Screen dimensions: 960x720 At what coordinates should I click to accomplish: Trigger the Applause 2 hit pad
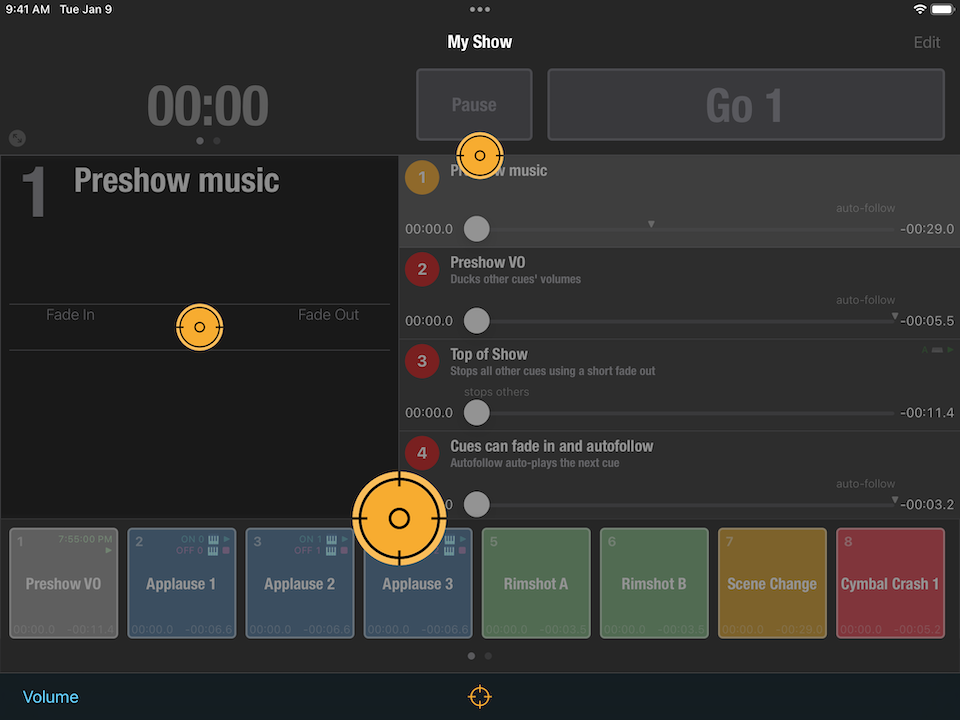(300, 583)
